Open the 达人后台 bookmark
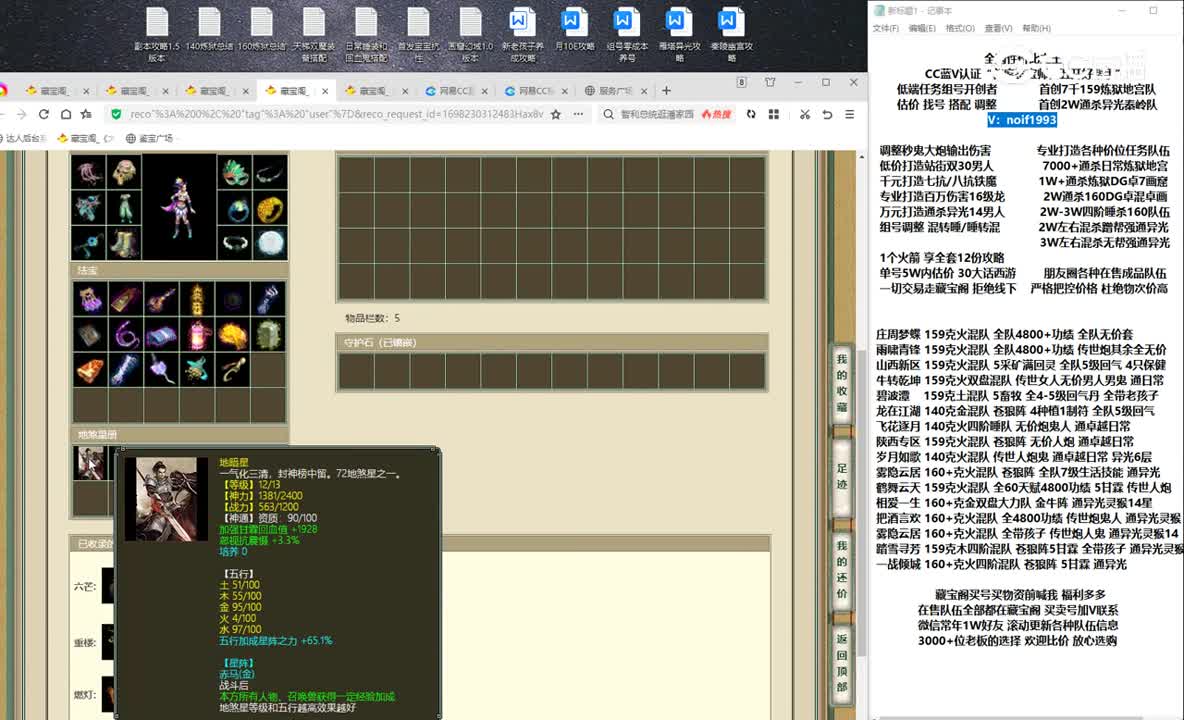The height and width of the screenshot is (720, 1184). pos(24,138)
